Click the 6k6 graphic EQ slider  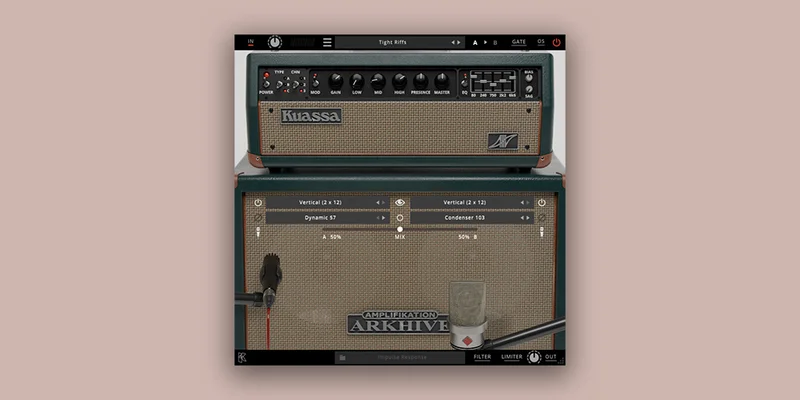pos(512,77)
